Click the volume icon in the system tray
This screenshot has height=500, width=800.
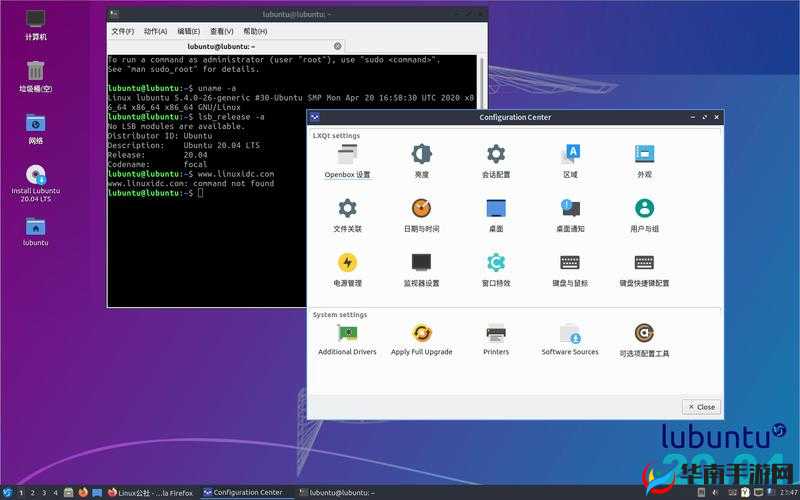click(715, 493)
